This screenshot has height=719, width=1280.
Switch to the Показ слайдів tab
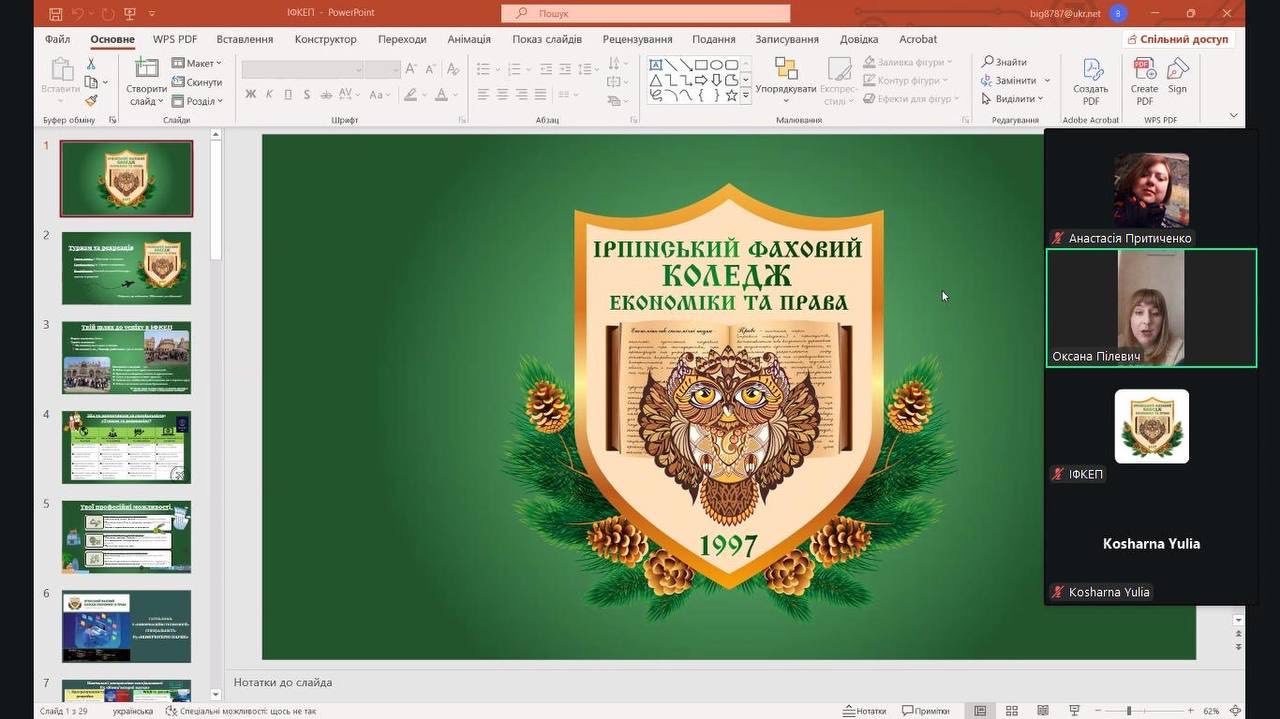(x=547, y=39)
